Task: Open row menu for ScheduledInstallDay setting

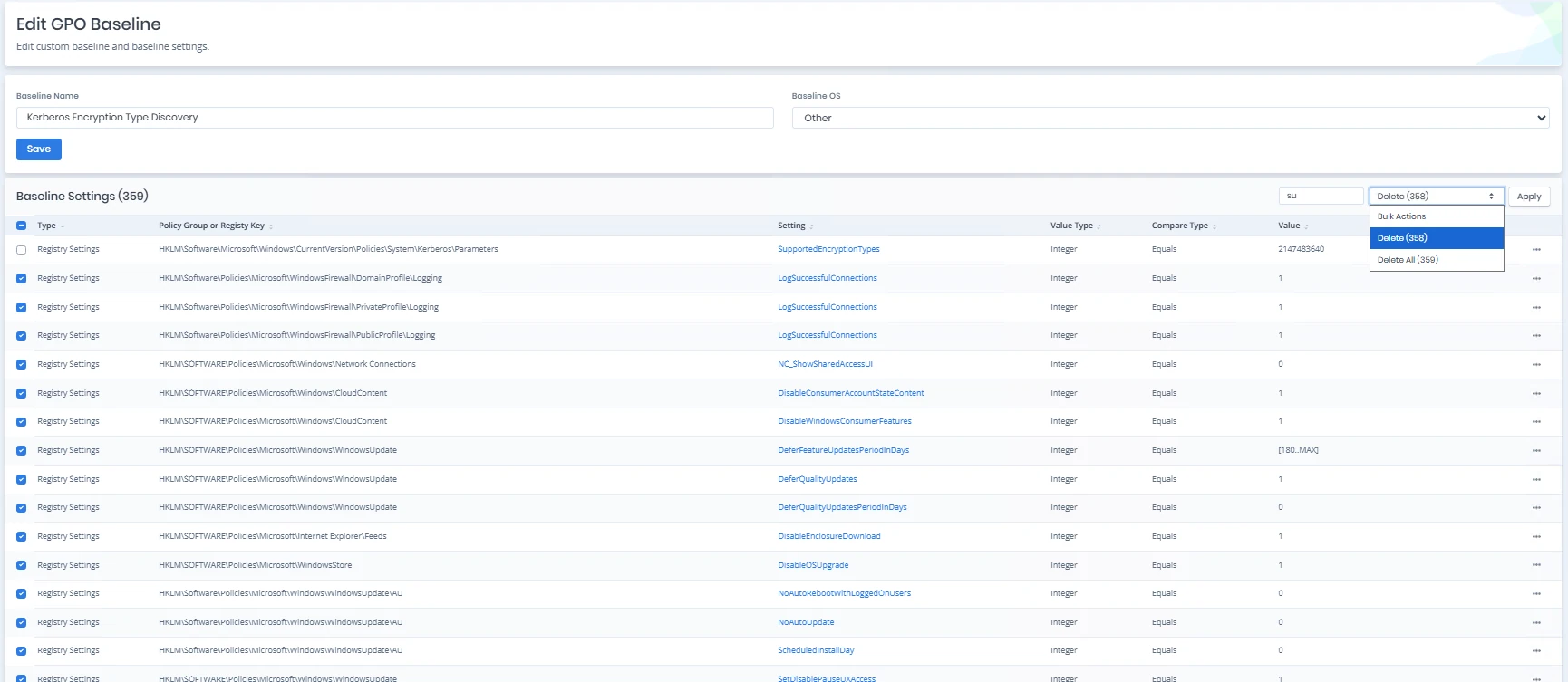Action: coord(1536,650)
